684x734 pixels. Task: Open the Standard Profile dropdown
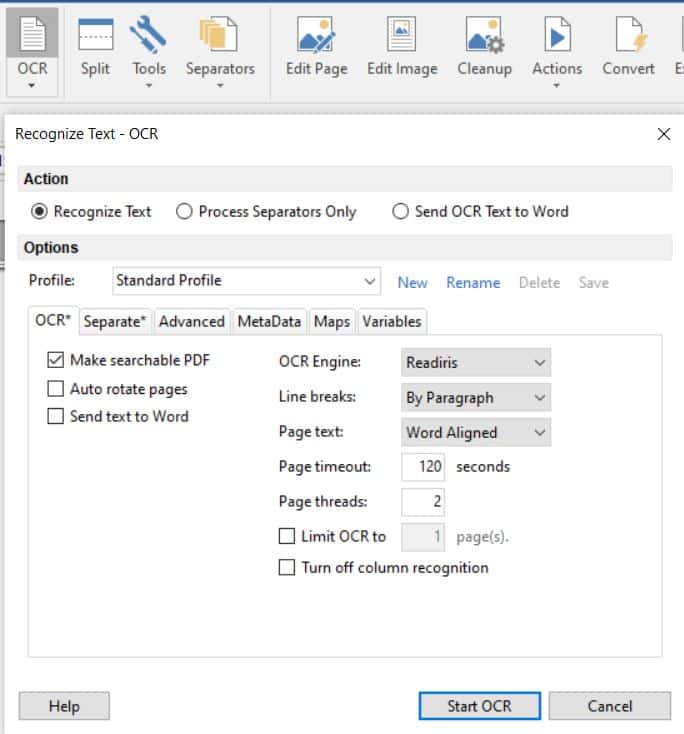click(x=246, y=281)
